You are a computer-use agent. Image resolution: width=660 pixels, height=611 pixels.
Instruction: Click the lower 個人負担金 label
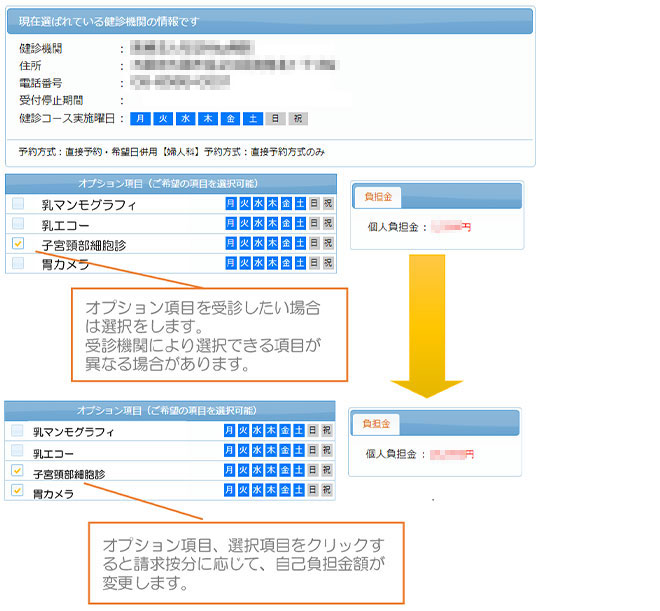click(x=391, y=454)
